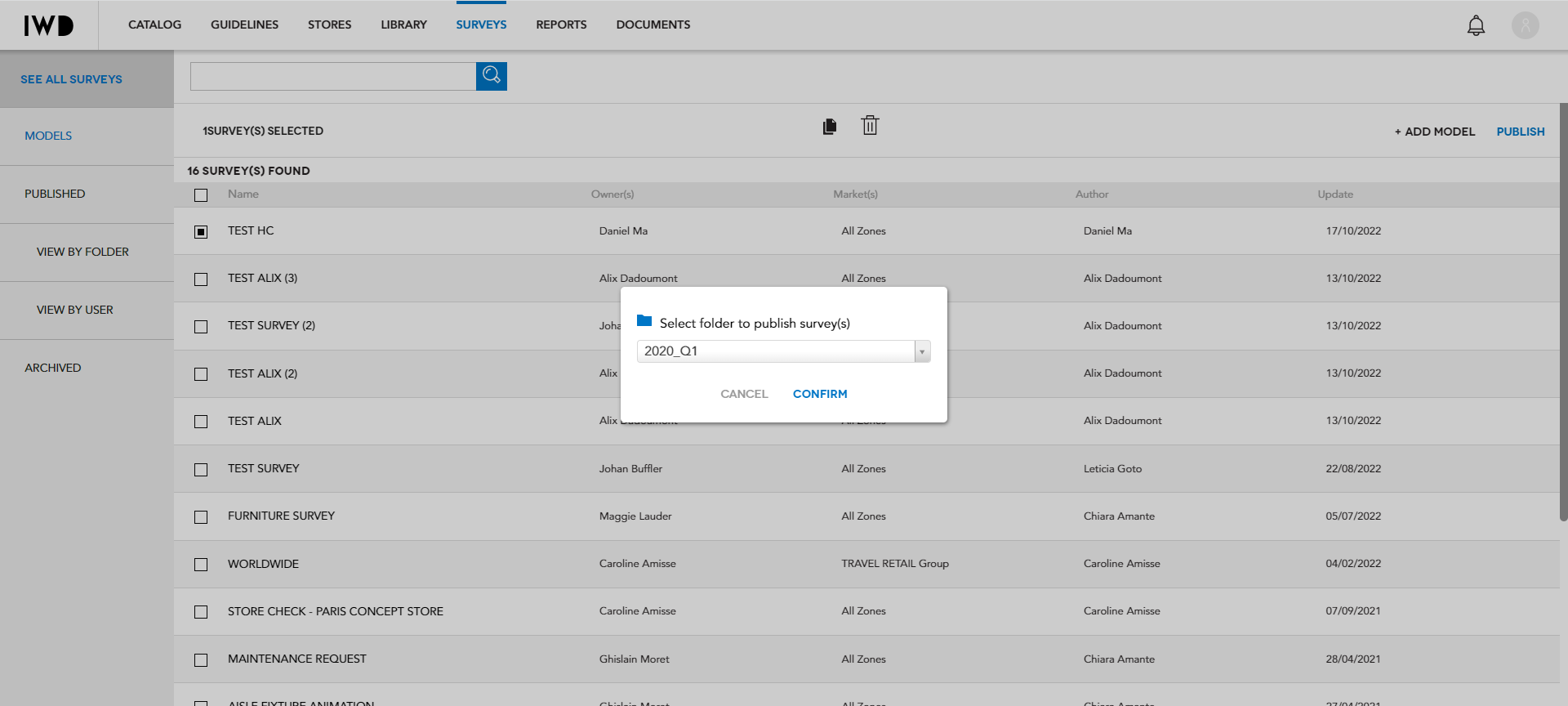
Task: Click the folder dropdown arrow
Action: click(922, 352)
